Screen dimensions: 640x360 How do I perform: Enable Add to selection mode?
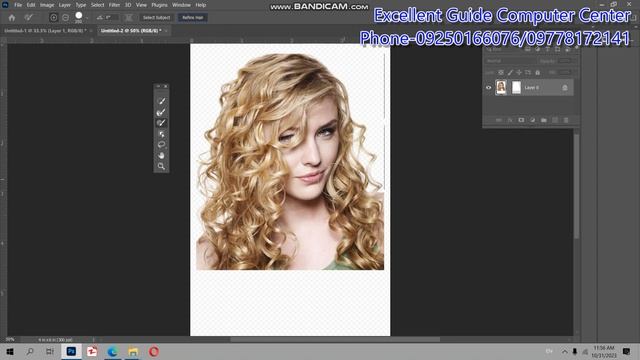[x=53, y=18]
